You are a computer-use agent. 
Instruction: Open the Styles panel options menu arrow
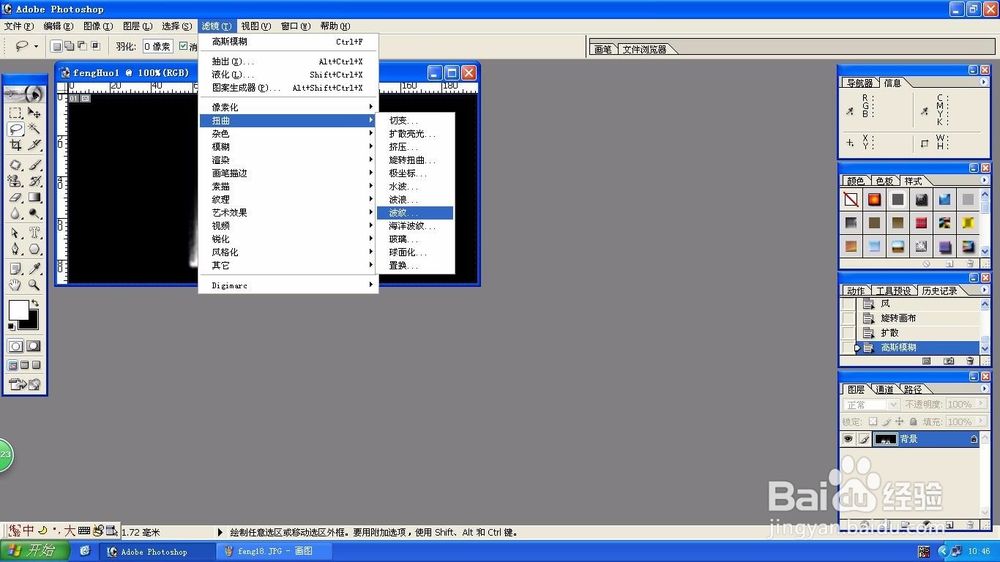983,181
